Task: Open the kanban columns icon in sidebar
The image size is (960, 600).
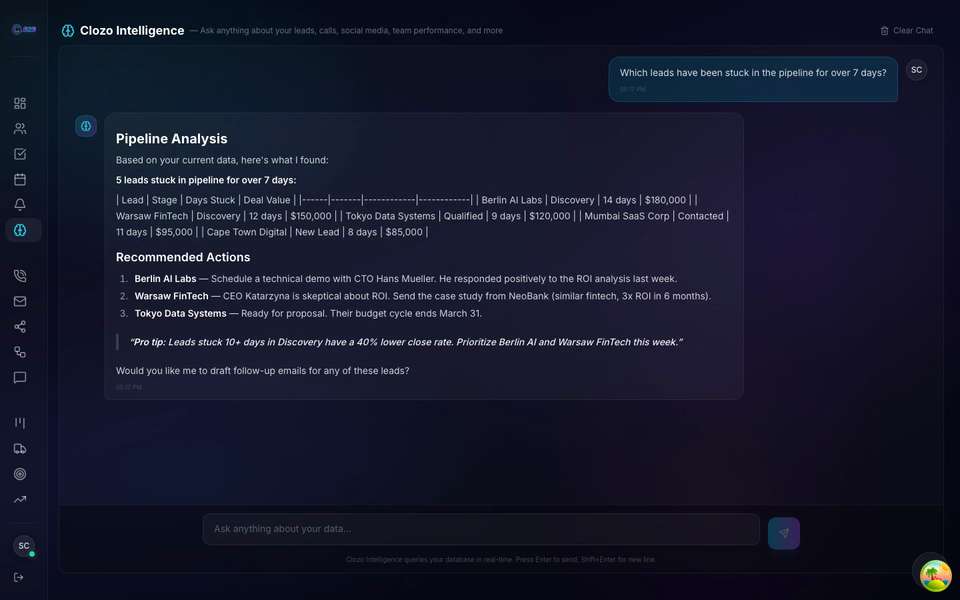Action: (x=20, y=423)
